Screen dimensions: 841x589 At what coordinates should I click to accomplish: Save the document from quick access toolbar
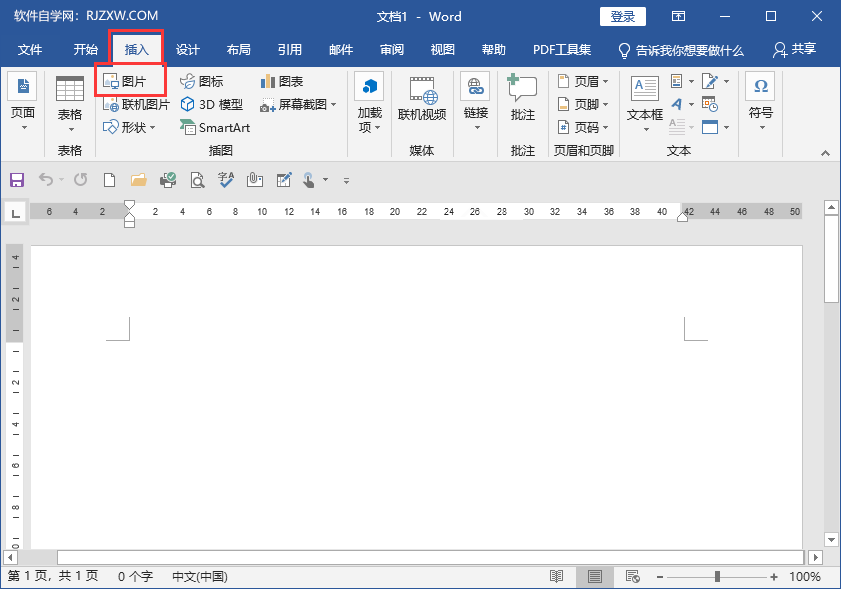[x=17, y=180]
